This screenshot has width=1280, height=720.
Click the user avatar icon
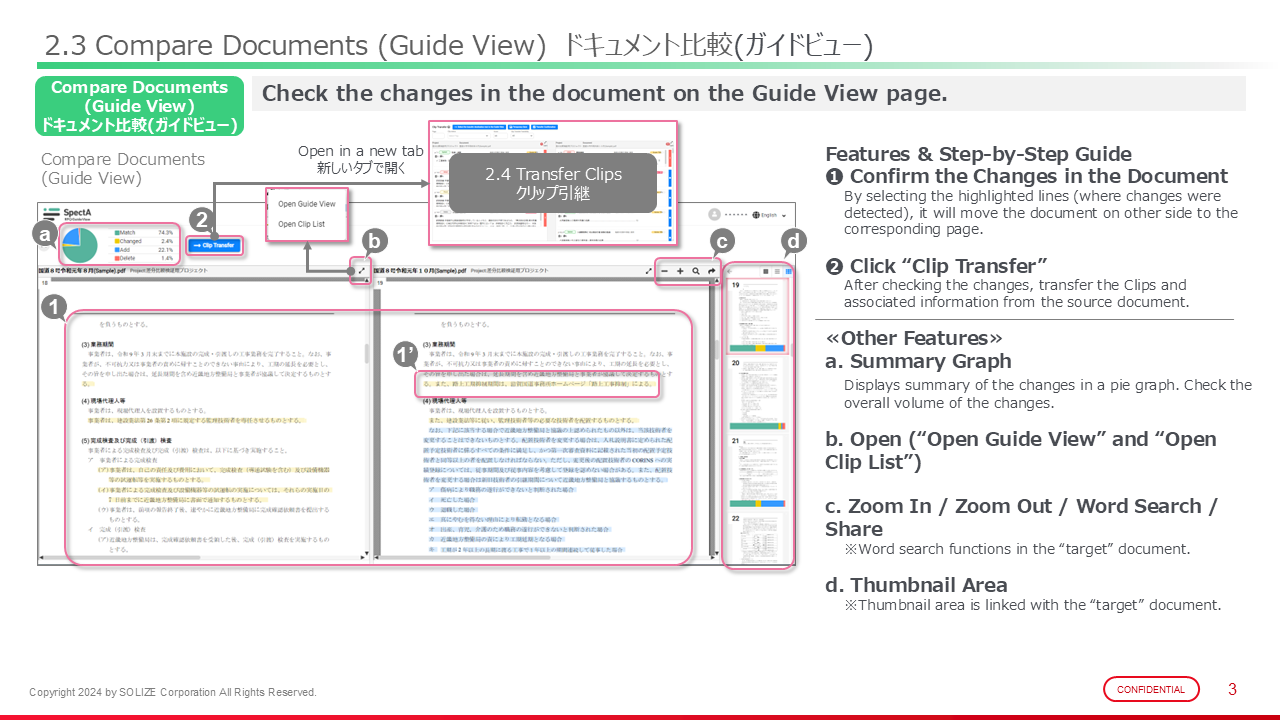(x=714, y=215)
